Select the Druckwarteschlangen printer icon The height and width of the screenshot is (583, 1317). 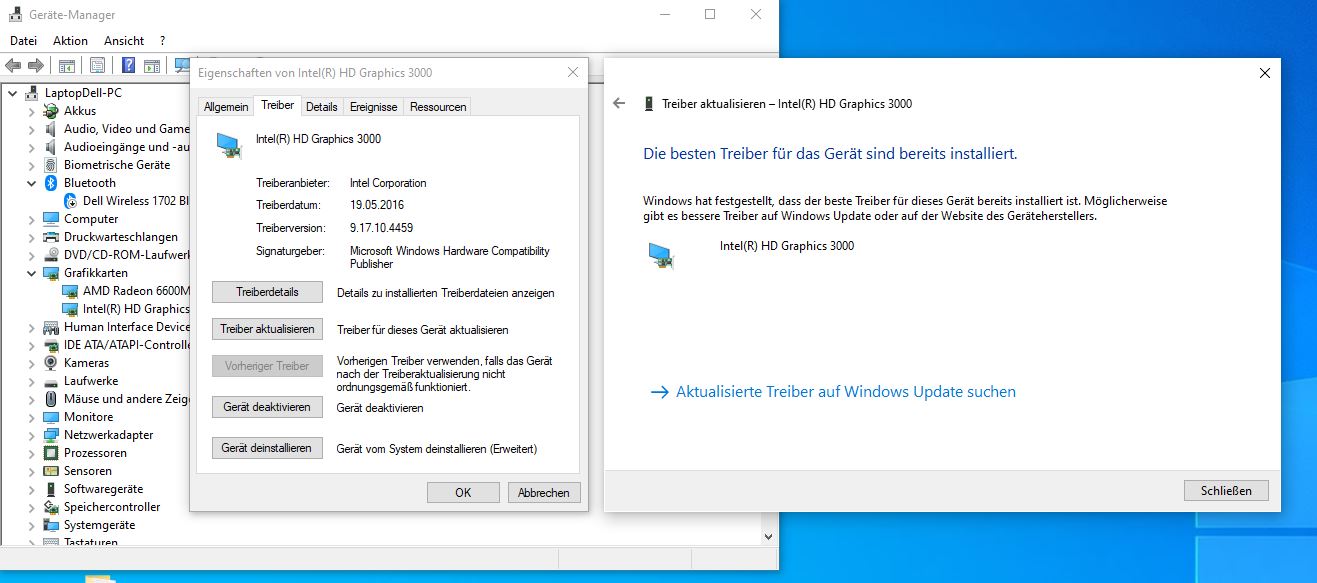(x=52, y=237)
